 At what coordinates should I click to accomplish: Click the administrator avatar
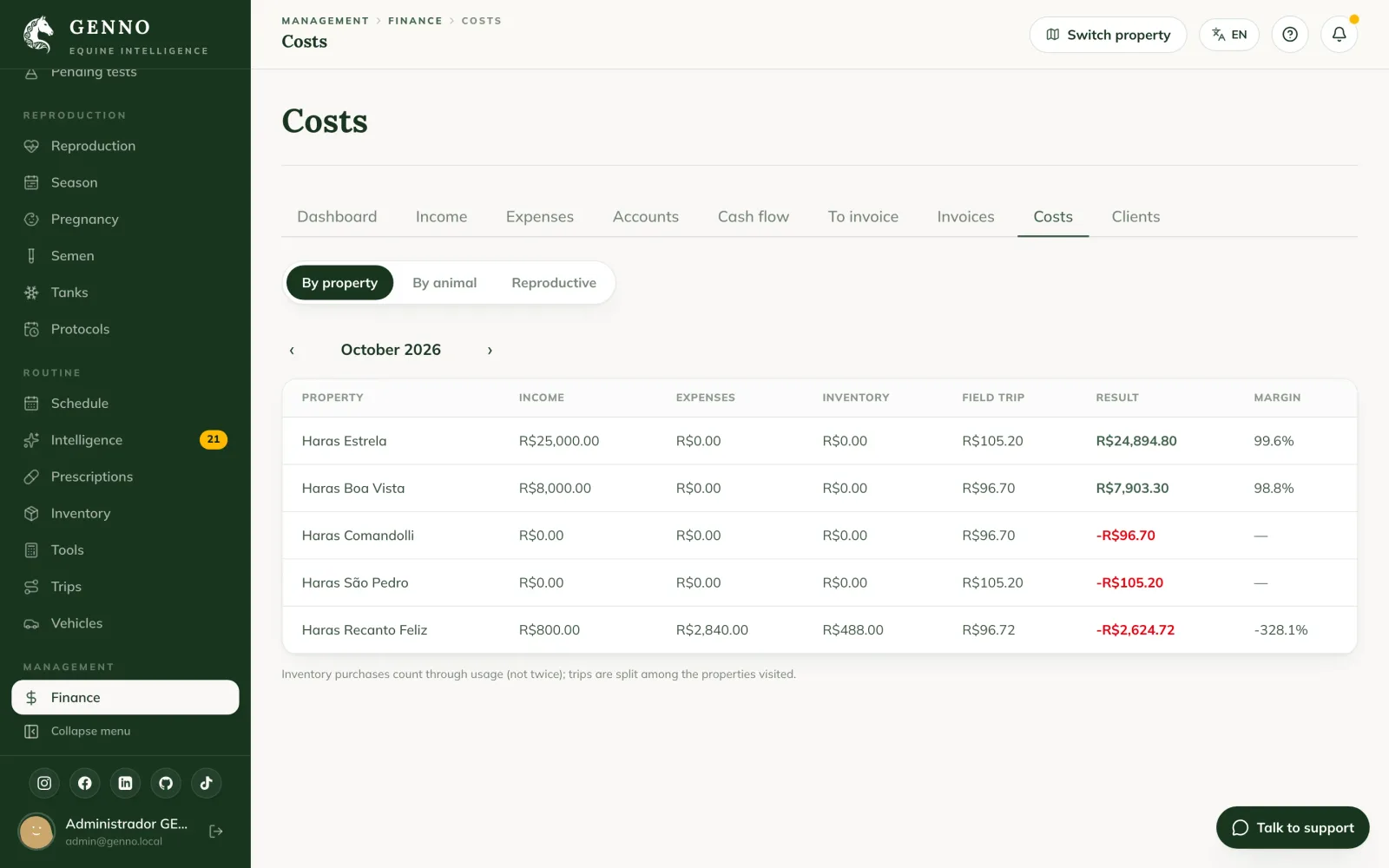click(36, 832)
